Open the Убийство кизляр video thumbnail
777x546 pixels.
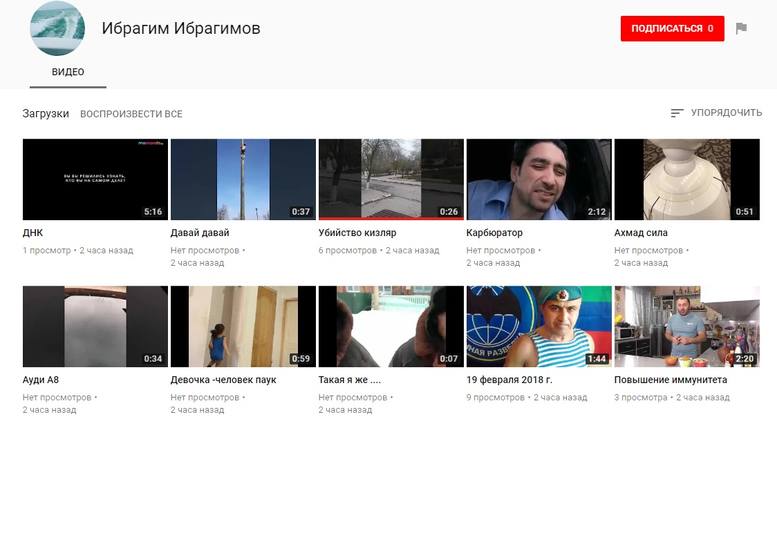pyautogui.click(x=391, y=179)
